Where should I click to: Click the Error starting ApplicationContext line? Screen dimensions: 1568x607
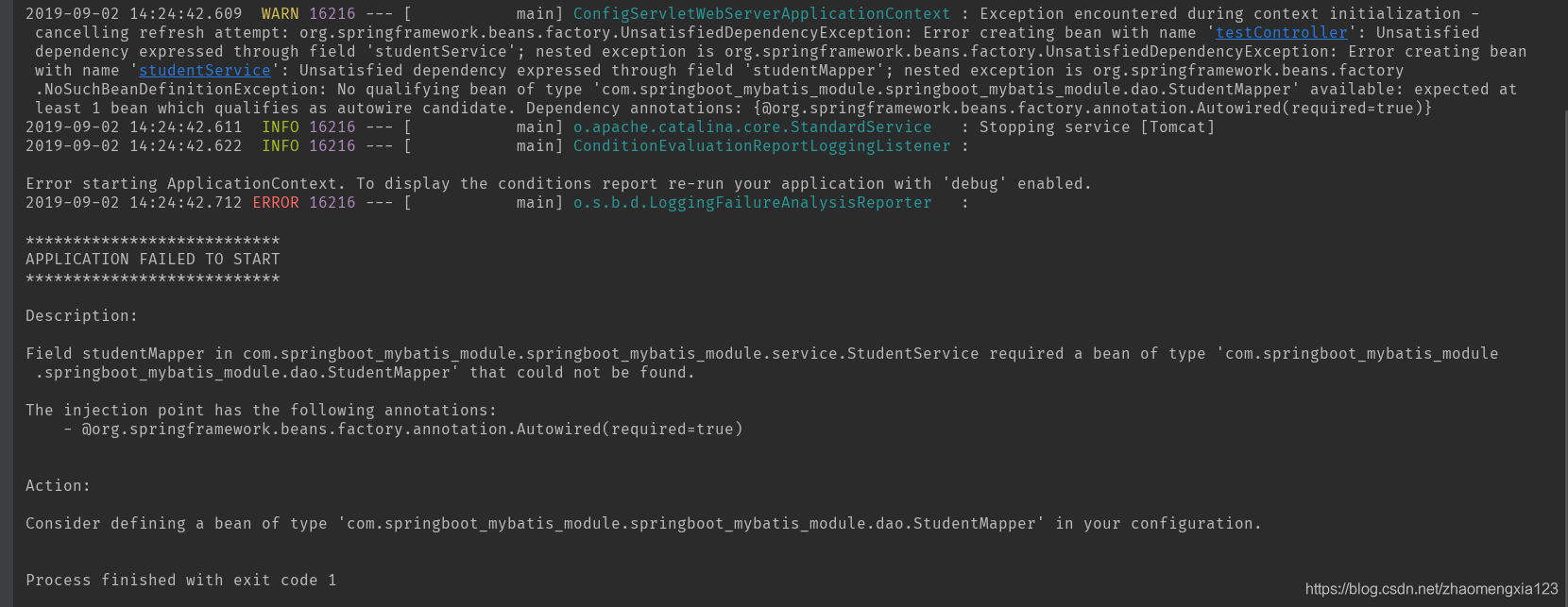click(x=558, y=184)
